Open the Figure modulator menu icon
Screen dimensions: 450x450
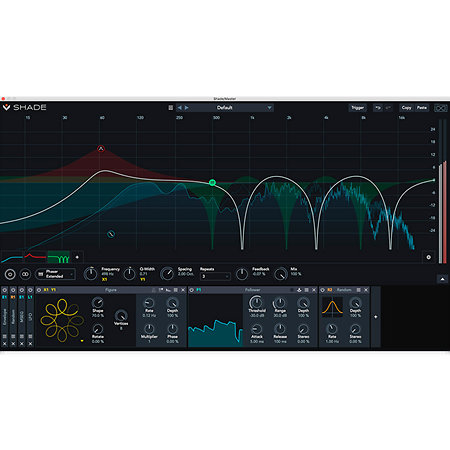click(176, 290)
